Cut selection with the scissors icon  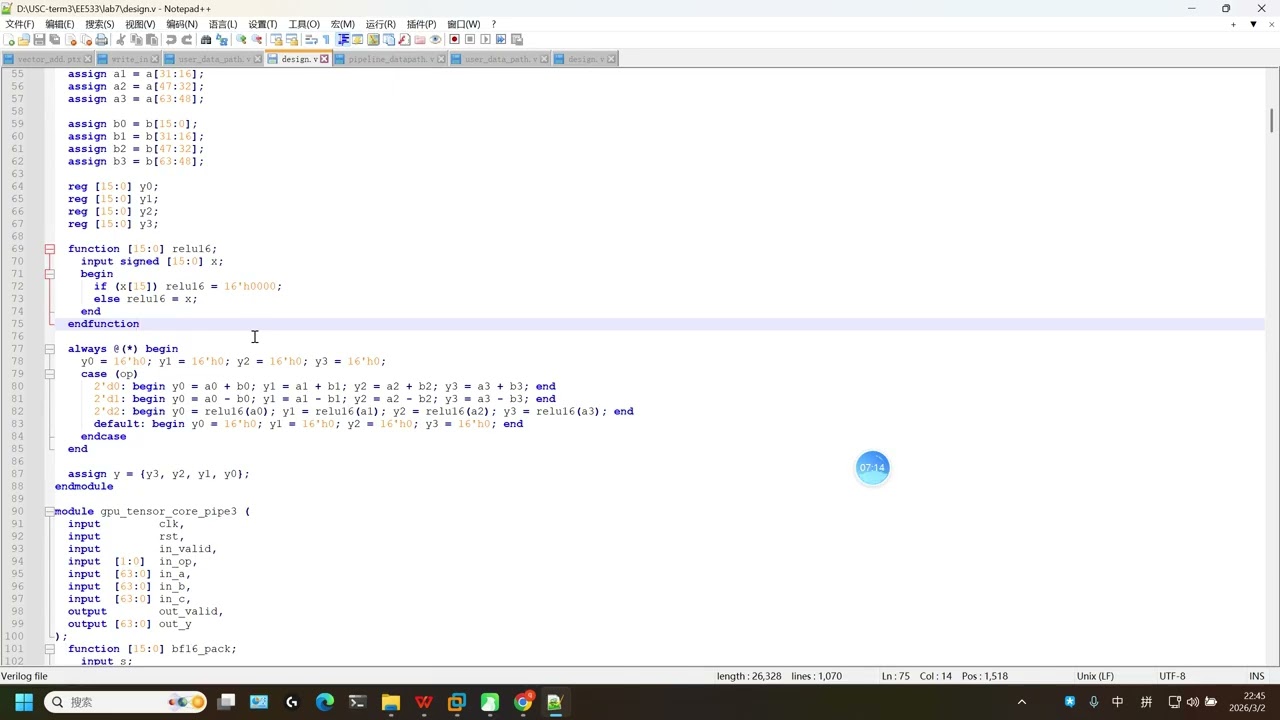(121, 40)
